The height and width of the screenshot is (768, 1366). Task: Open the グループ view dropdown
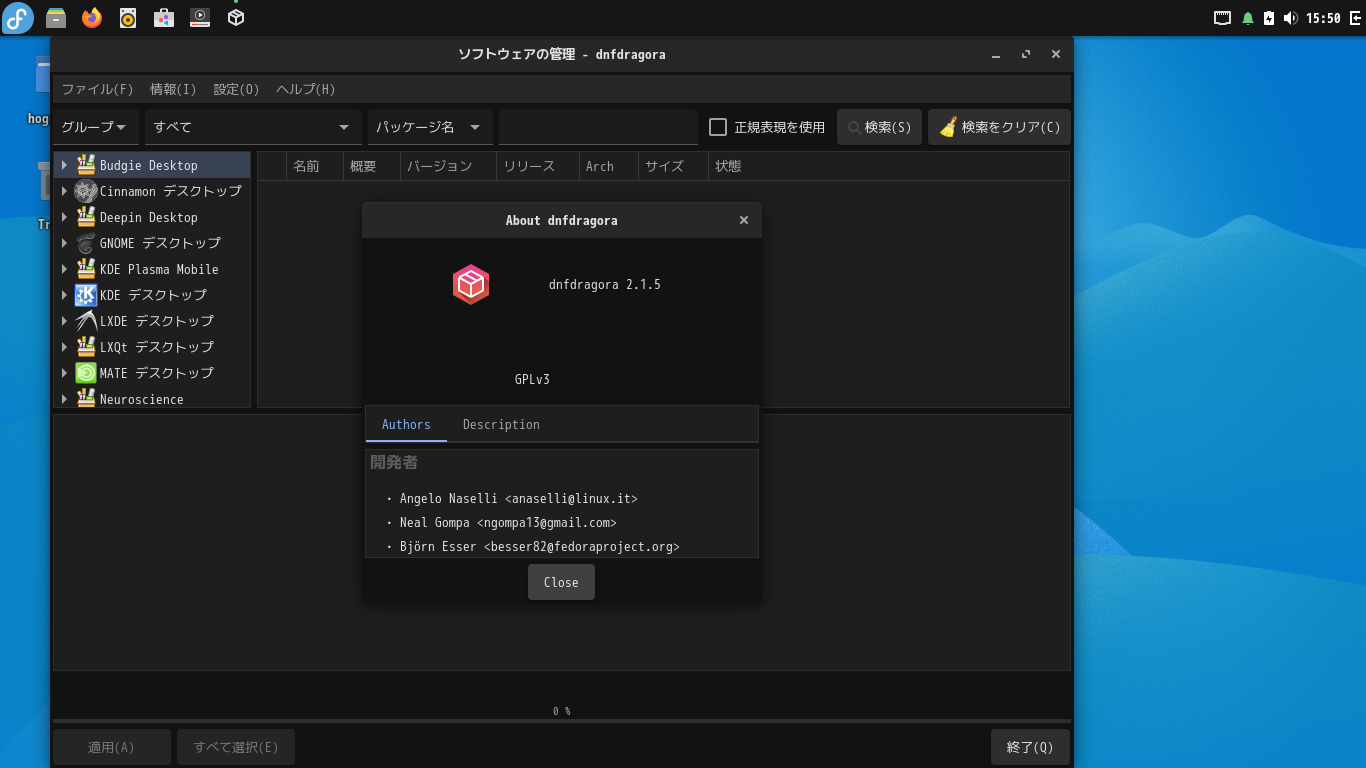(x=95, y=127)
